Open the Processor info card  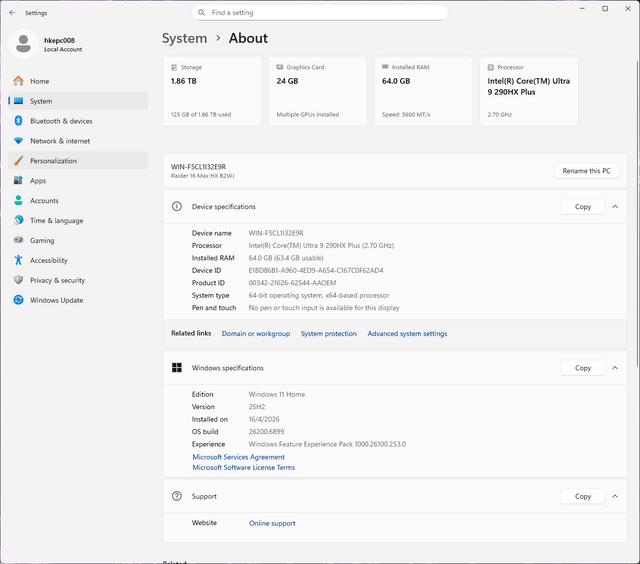529,91
